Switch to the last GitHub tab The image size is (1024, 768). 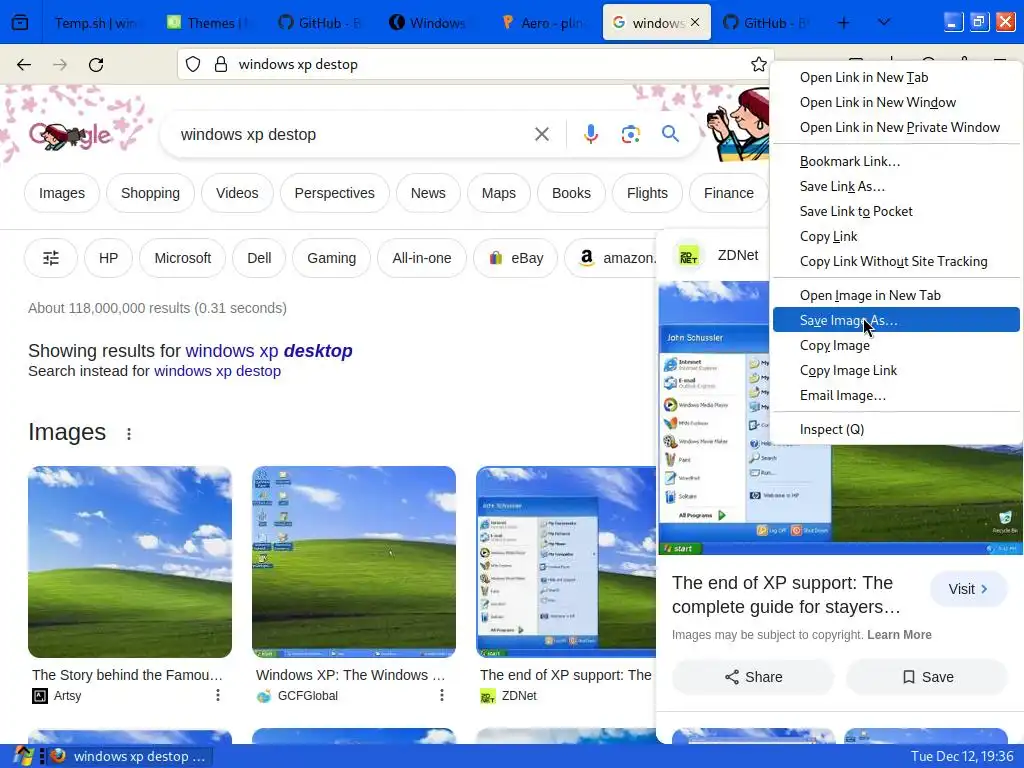click(768, 23)
